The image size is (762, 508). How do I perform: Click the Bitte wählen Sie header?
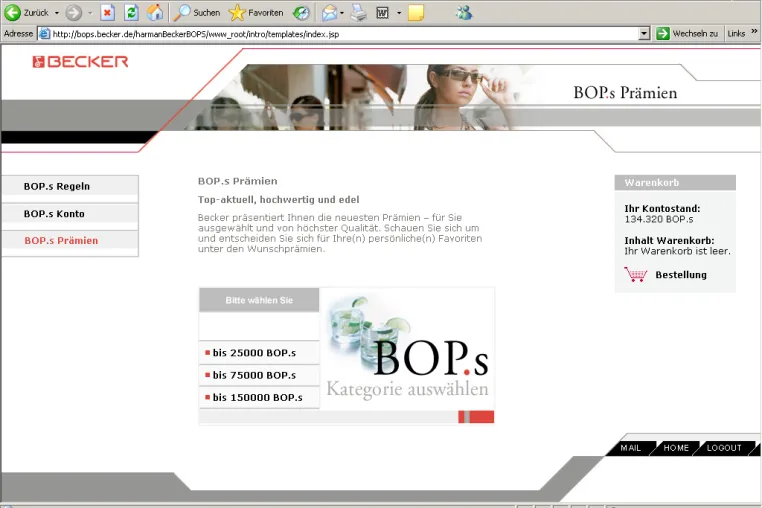[x=259, y=300]
